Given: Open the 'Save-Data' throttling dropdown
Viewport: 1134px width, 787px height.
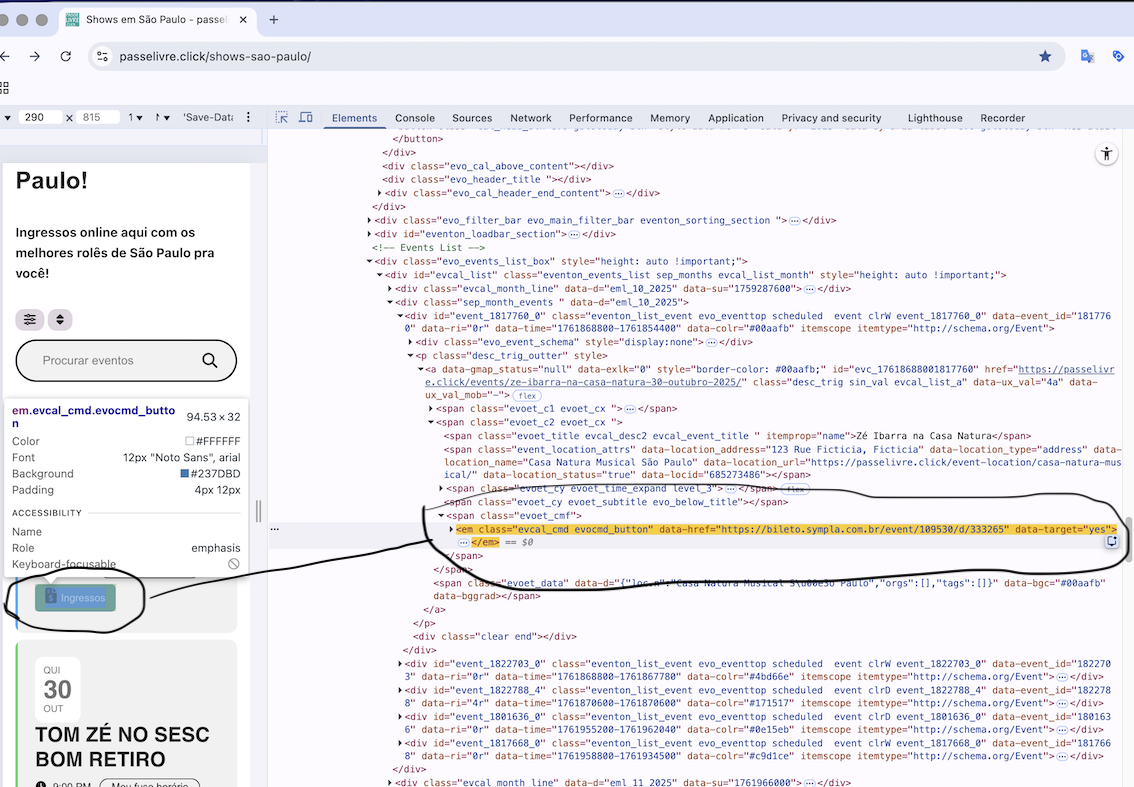Looking at the screenshot, I should pyautogui.click(x=208, y=118).
